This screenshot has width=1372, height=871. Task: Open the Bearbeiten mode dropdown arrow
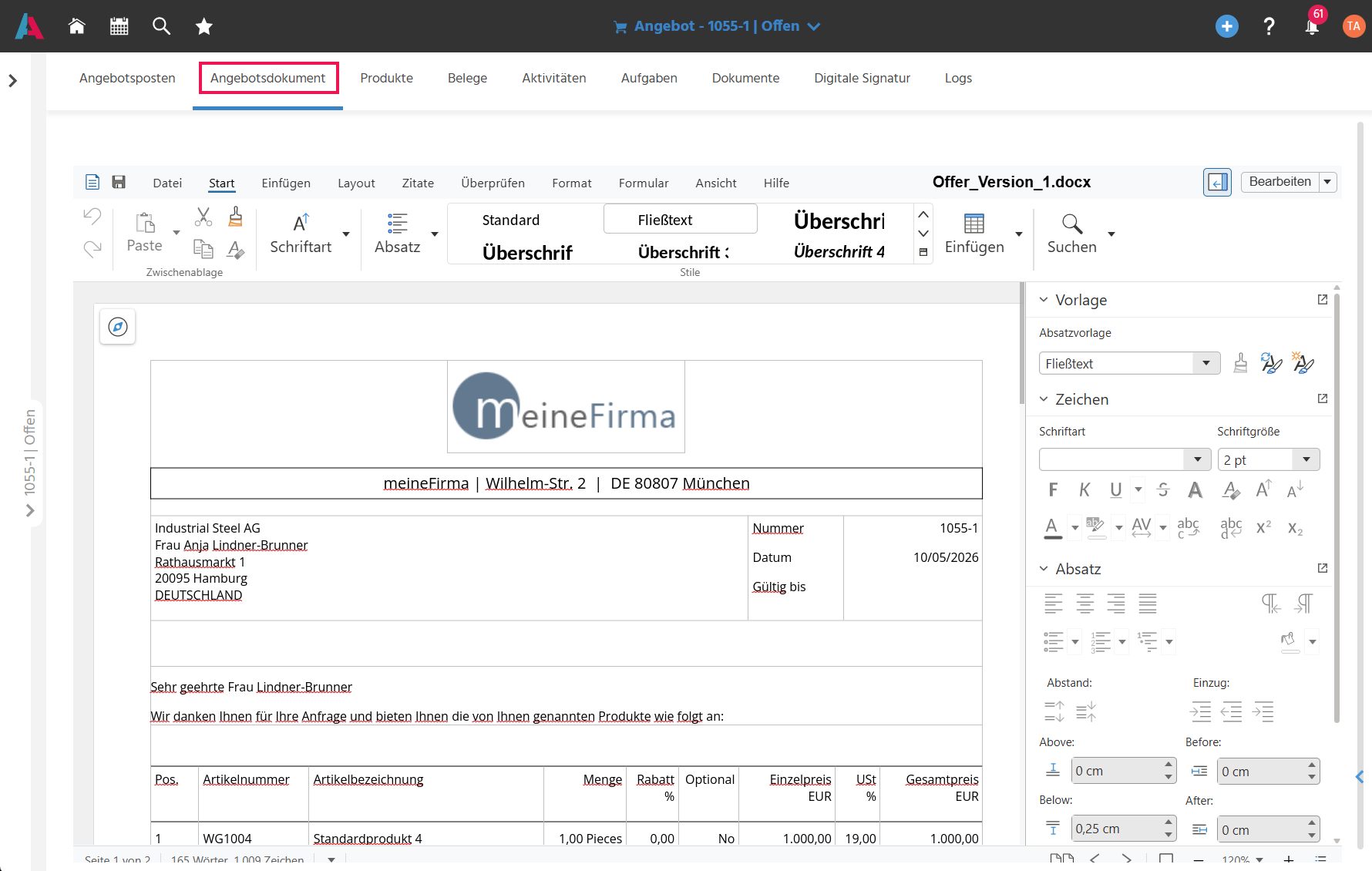1327,182
